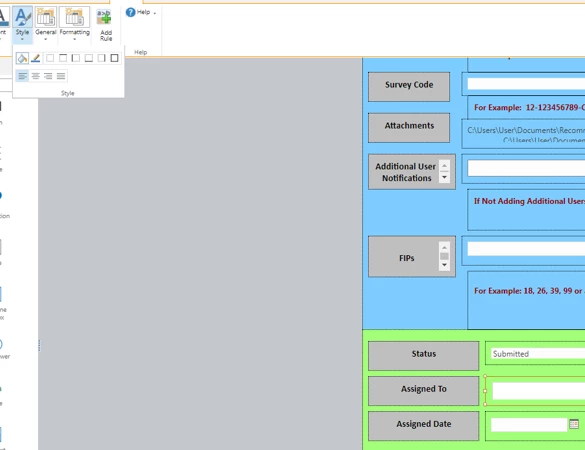Select the Attachments label
Image resolution: width=585 pixels, height=450 pixels.
pyautogui.click(x=409, y=128)
